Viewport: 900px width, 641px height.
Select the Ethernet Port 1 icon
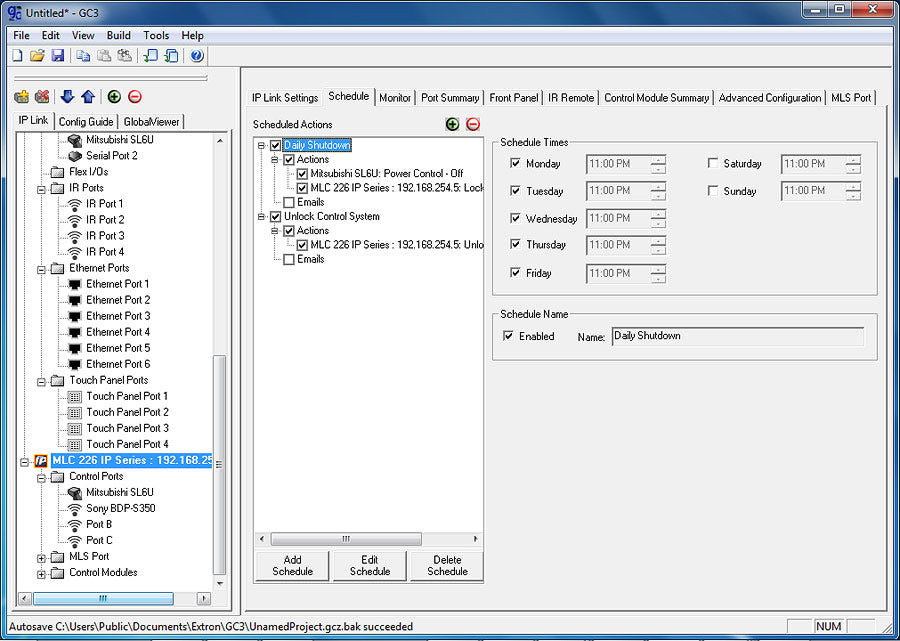pyautogui.click(x=75, y=284)
